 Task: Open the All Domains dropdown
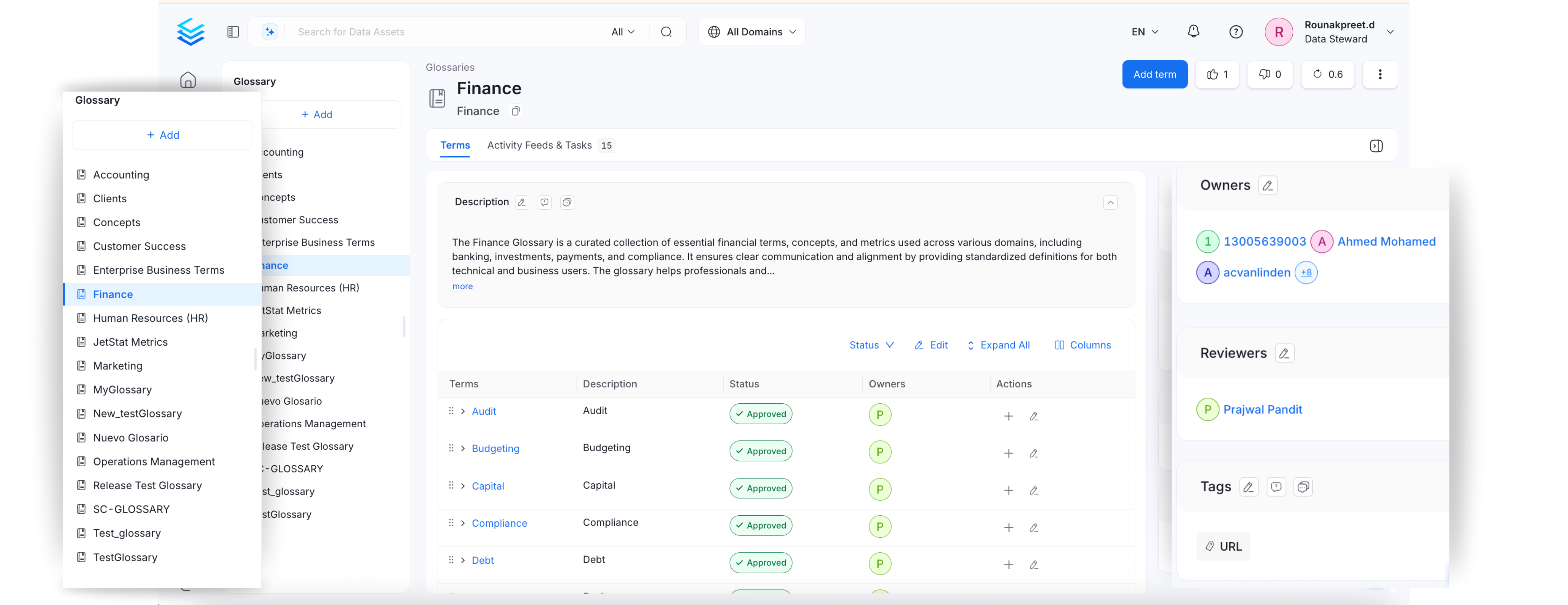point(752,32)
